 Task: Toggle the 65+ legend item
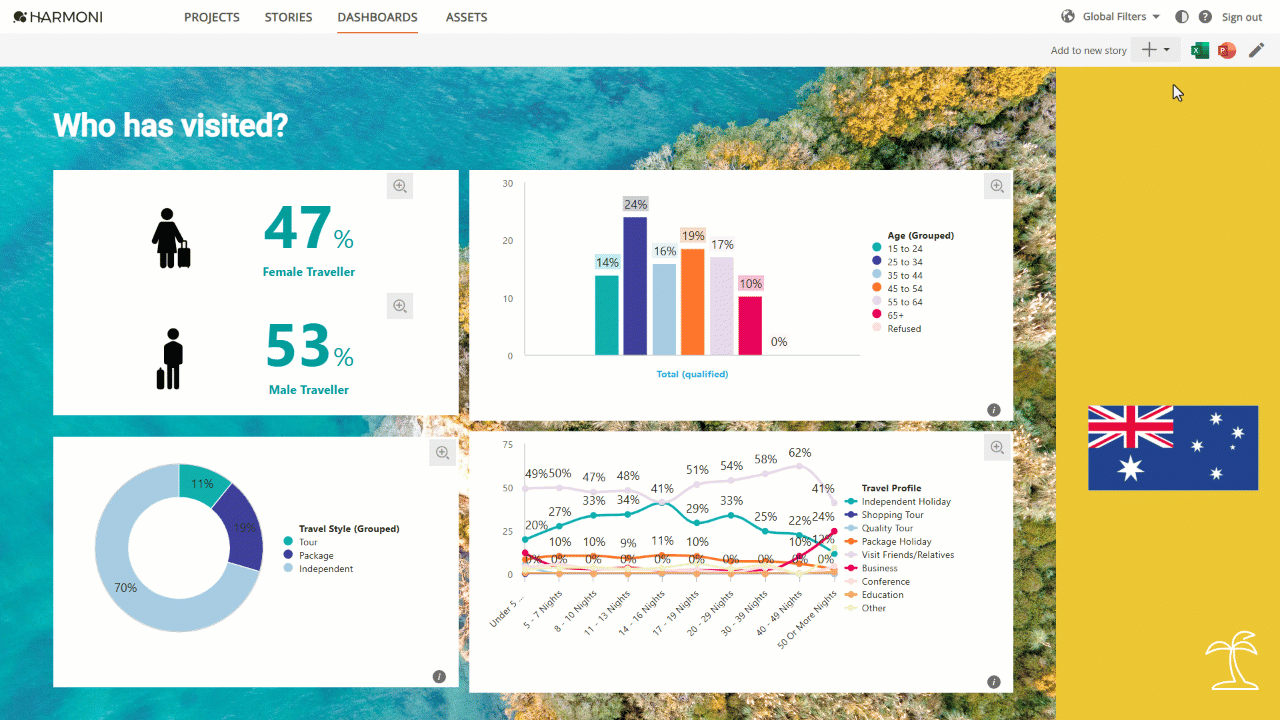[889, 315]
